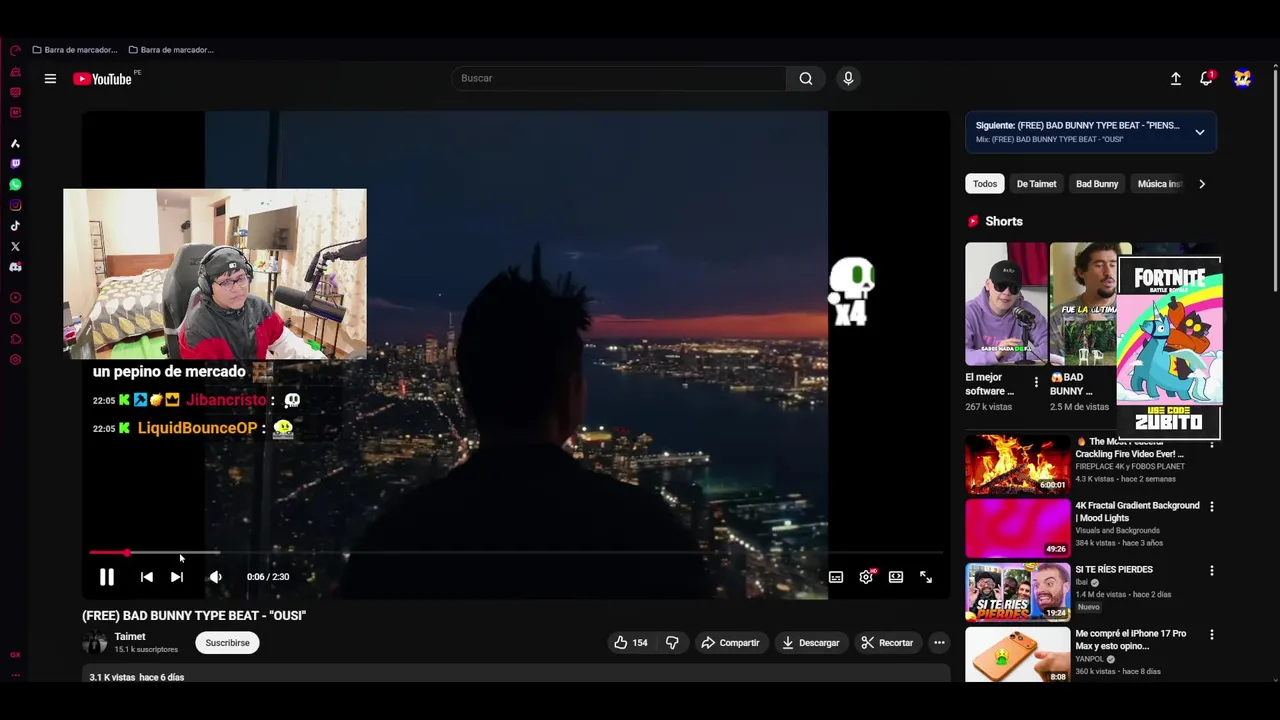Open options for 'El mejor software' short
Image resolution: width=1280 pixels, height=720 pixels.
coord(1036,382)
